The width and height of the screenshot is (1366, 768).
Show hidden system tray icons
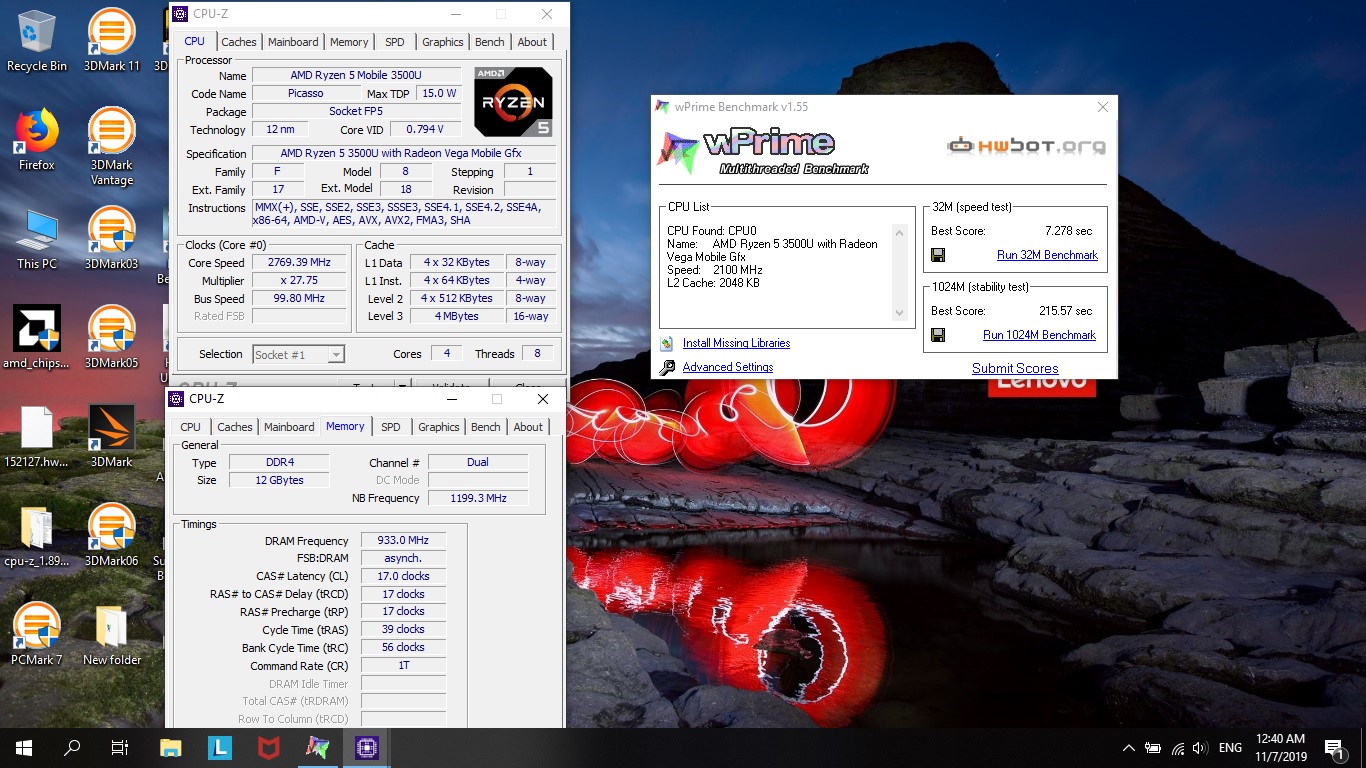[x=1129, y=748]
